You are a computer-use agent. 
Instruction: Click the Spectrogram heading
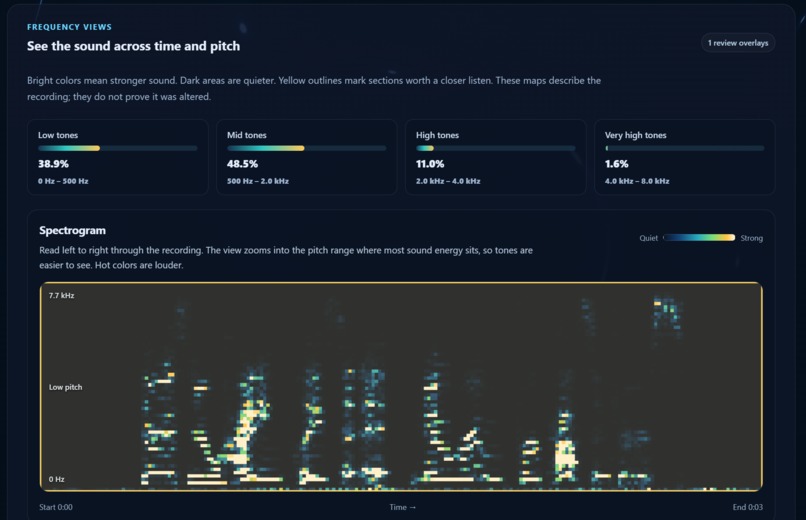tap(72, 230)
